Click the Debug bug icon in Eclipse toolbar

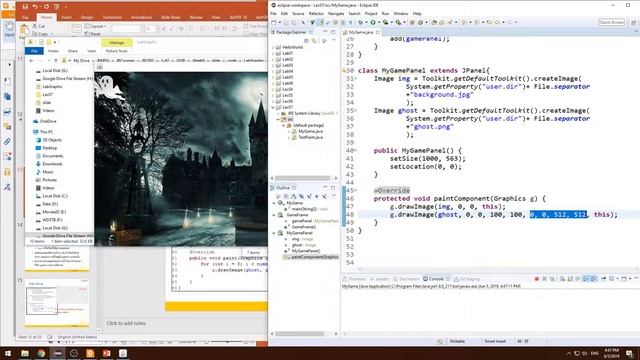coord(361,22)
